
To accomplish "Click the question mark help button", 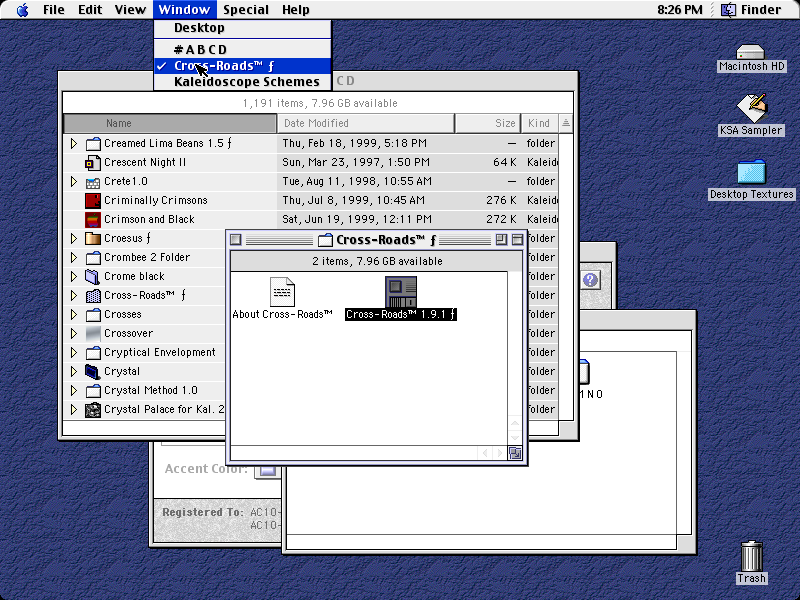I will pos(590,280).
